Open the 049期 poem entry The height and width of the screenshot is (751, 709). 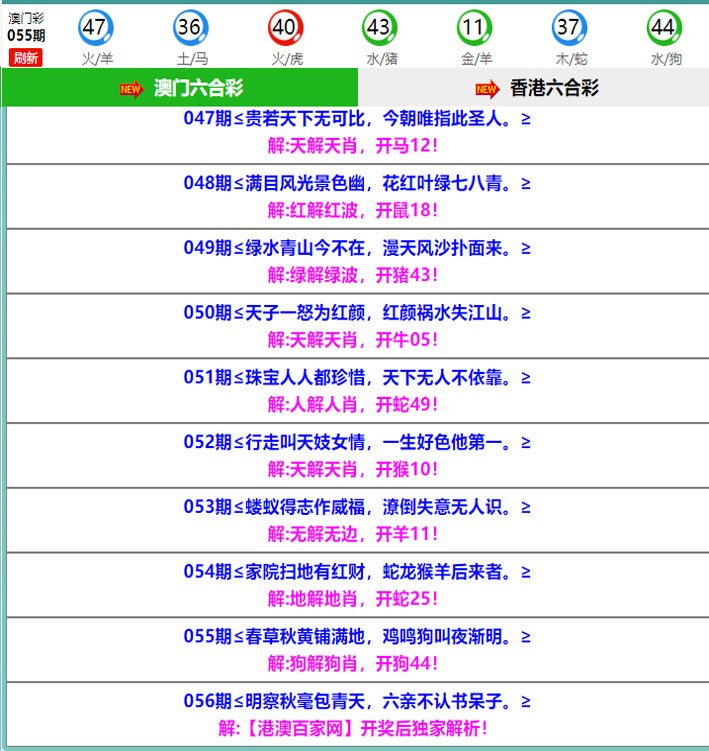point(357,248)
